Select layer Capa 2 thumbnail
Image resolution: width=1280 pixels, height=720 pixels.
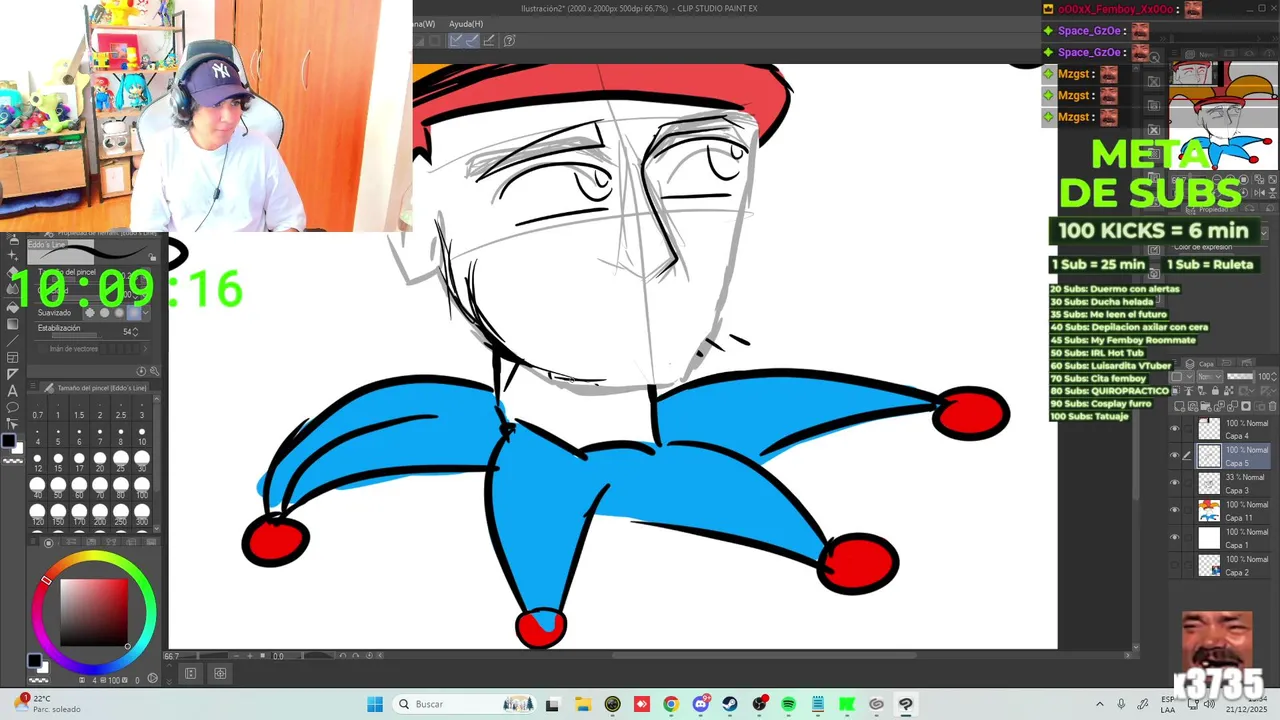[x=1209, y=565]
